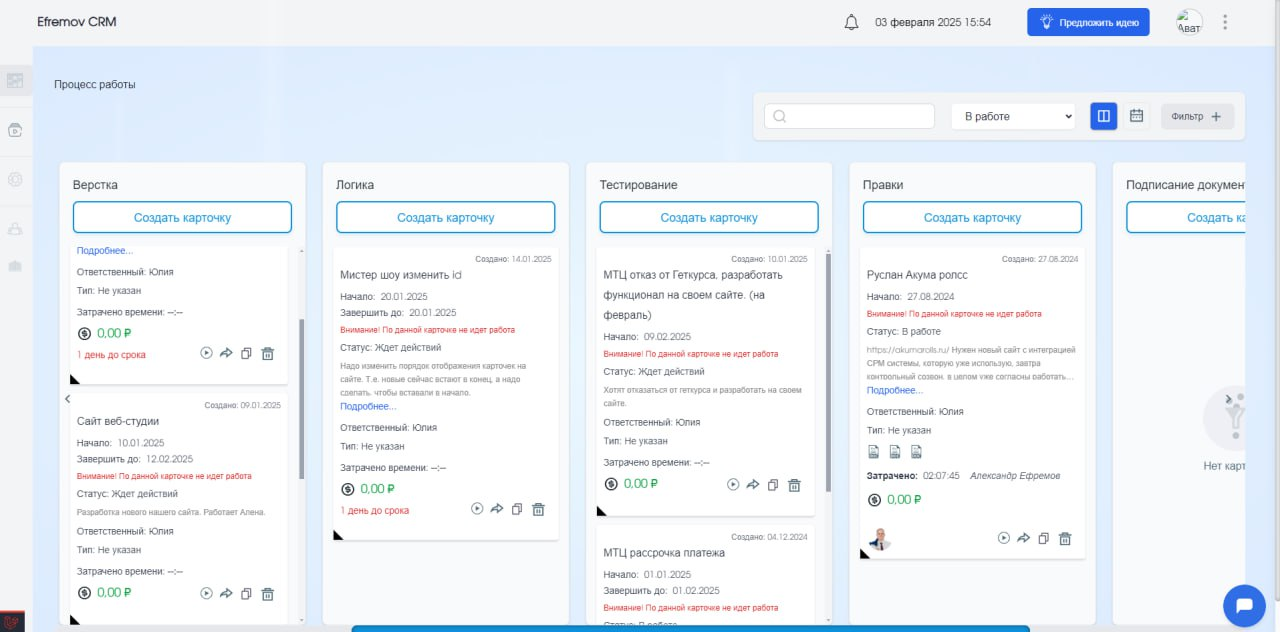This screenshot has height=632, width=1280.
Task: Expand 'Подробнее...' on 'Мистер шоу' card
Action: coord(368,406)
